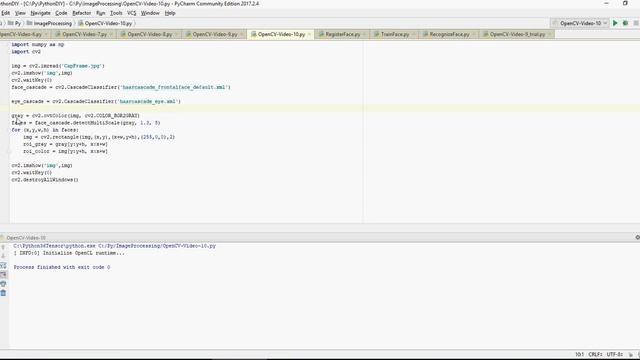The image size is (640, 360).
Task: Open the Edit menu
Action: pyautogui.click(x=5, y=13)
